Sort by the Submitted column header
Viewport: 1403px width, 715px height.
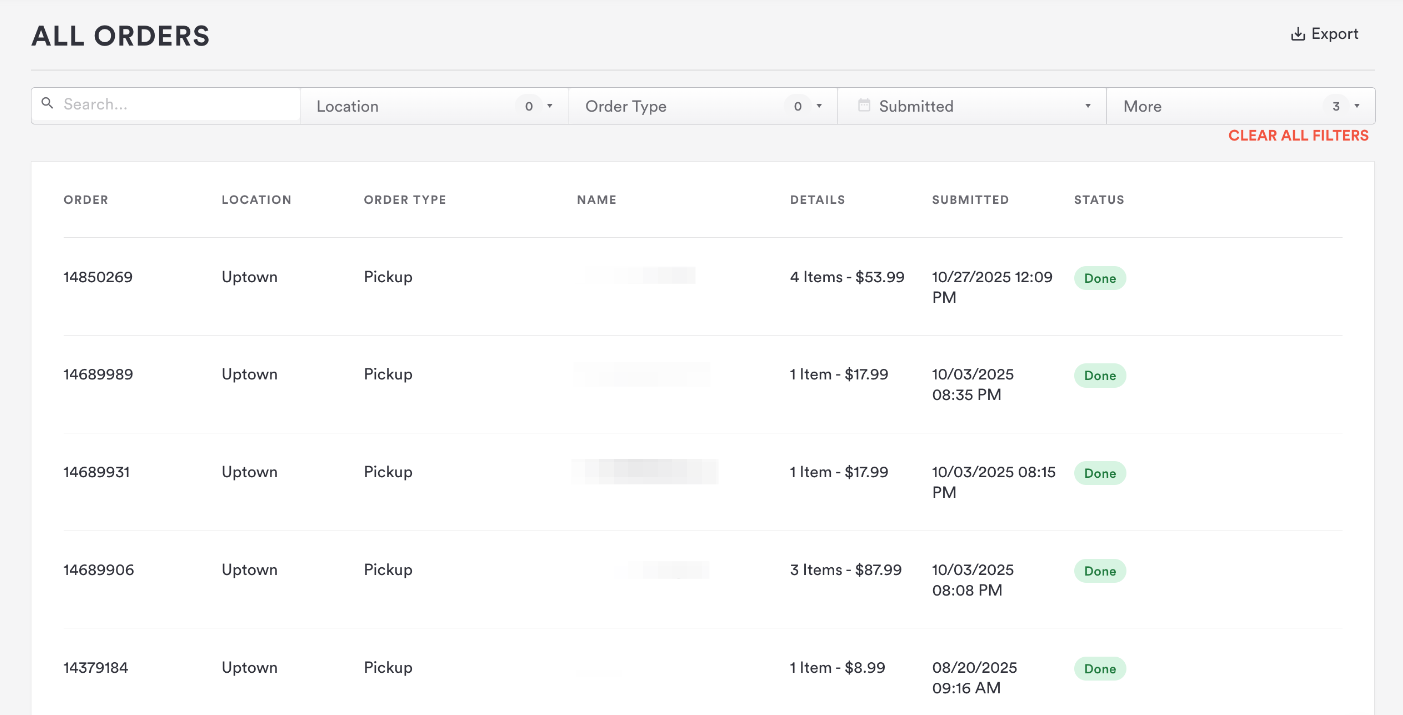pos(970,200)
